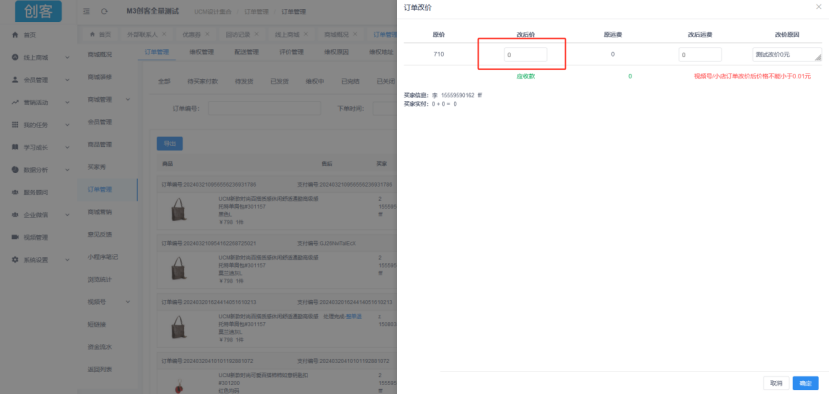Open 商城营销 in secondary menu
Screen dimensions: 829x394
click(99, 212)
